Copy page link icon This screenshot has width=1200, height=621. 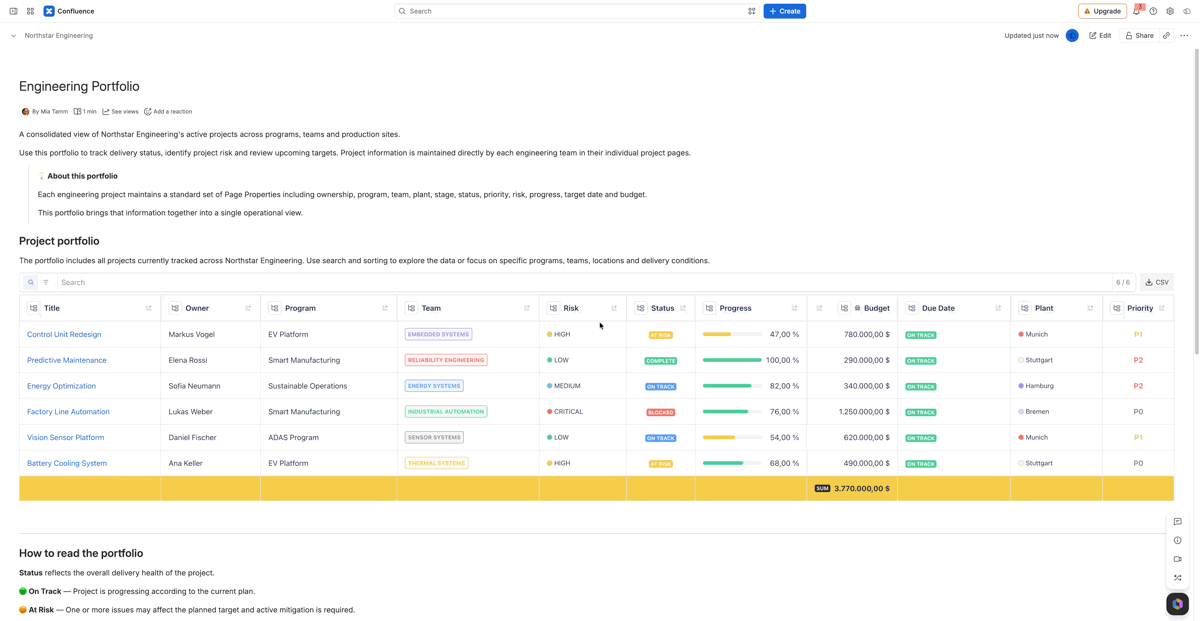click(x=1166, y=36)
